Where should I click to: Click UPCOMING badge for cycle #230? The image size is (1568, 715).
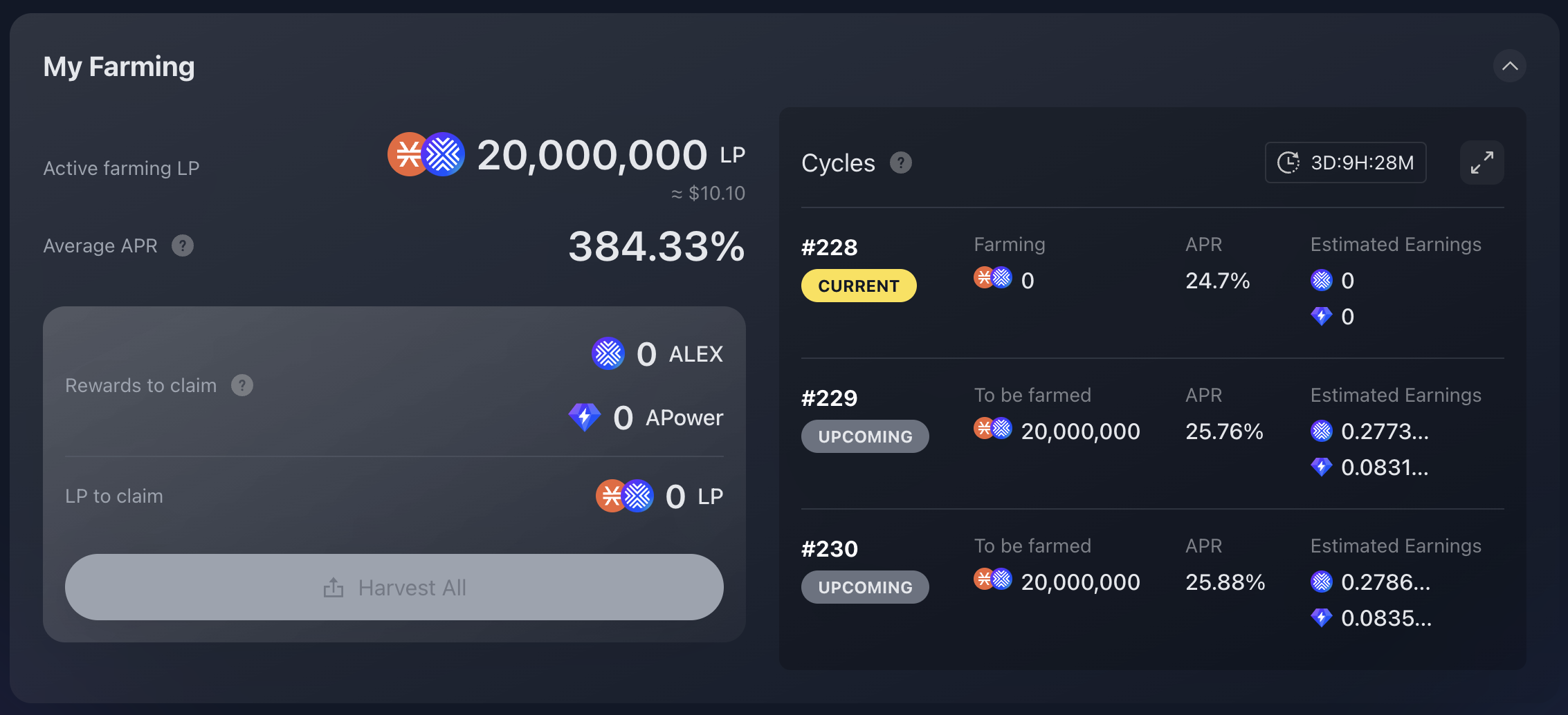tap(865, 587)
